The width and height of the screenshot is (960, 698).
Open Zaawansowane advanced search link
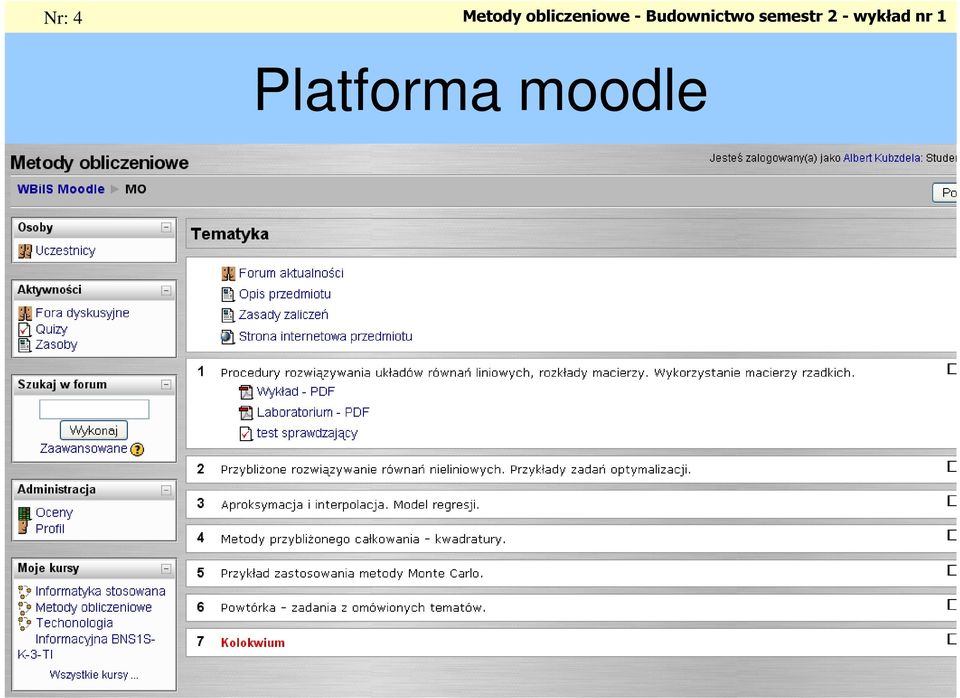tap(83, 448)
